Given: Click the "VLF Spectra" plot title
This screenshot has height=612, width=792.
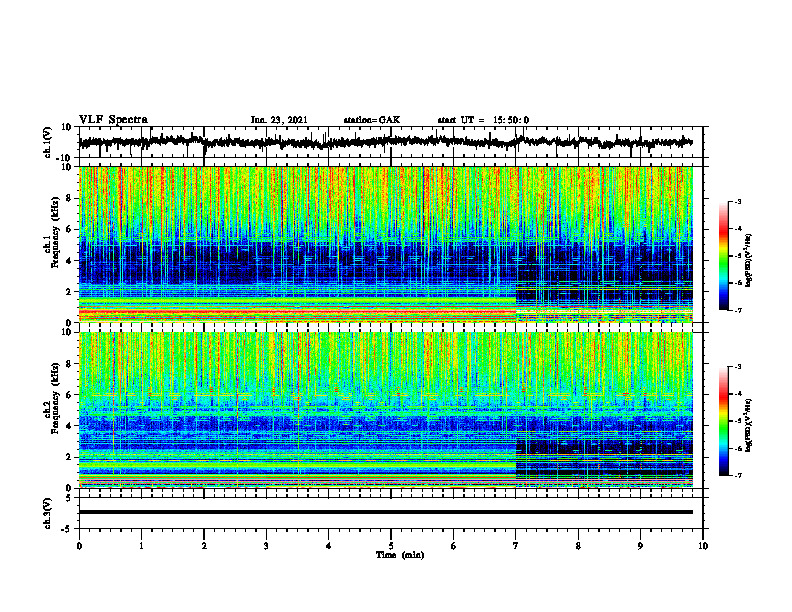Looking at the screenshot, I should coord(113,120).
